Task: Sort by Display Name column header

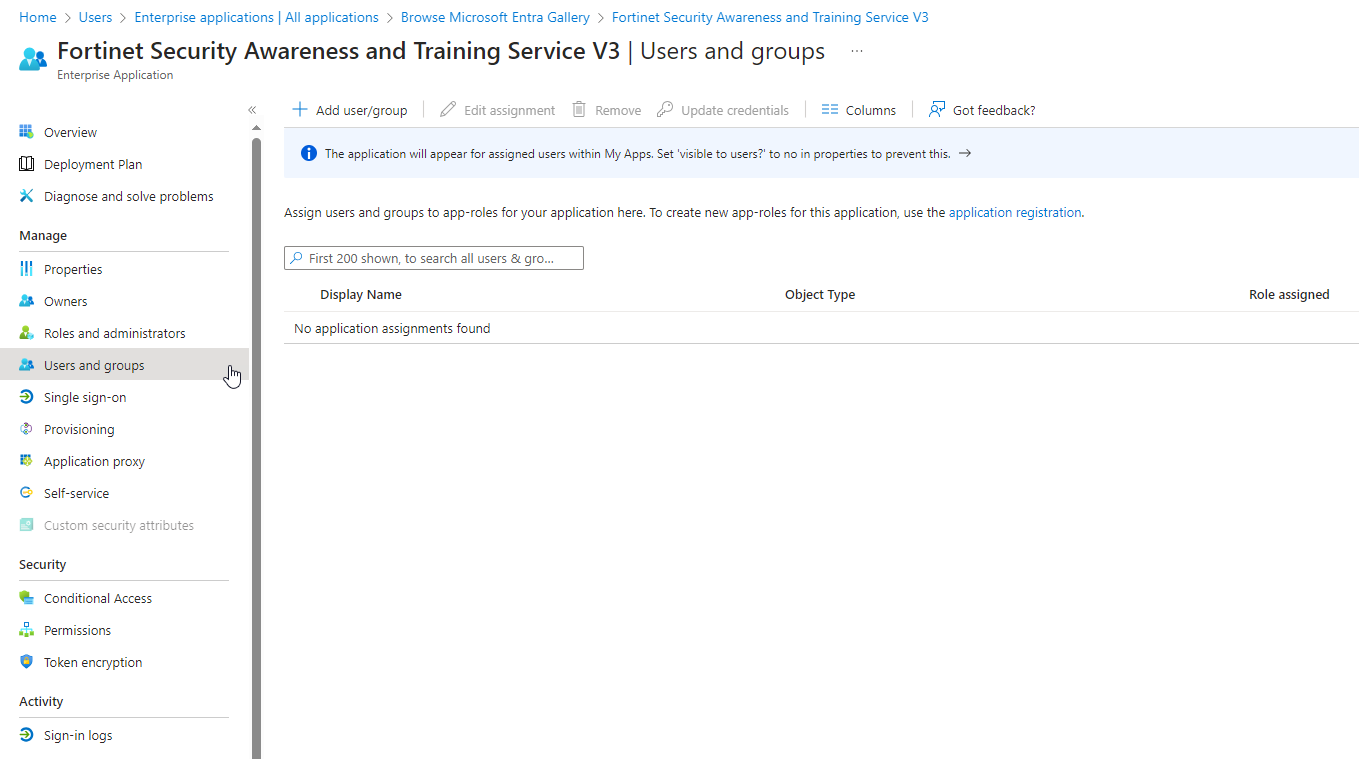Action: 361,294
